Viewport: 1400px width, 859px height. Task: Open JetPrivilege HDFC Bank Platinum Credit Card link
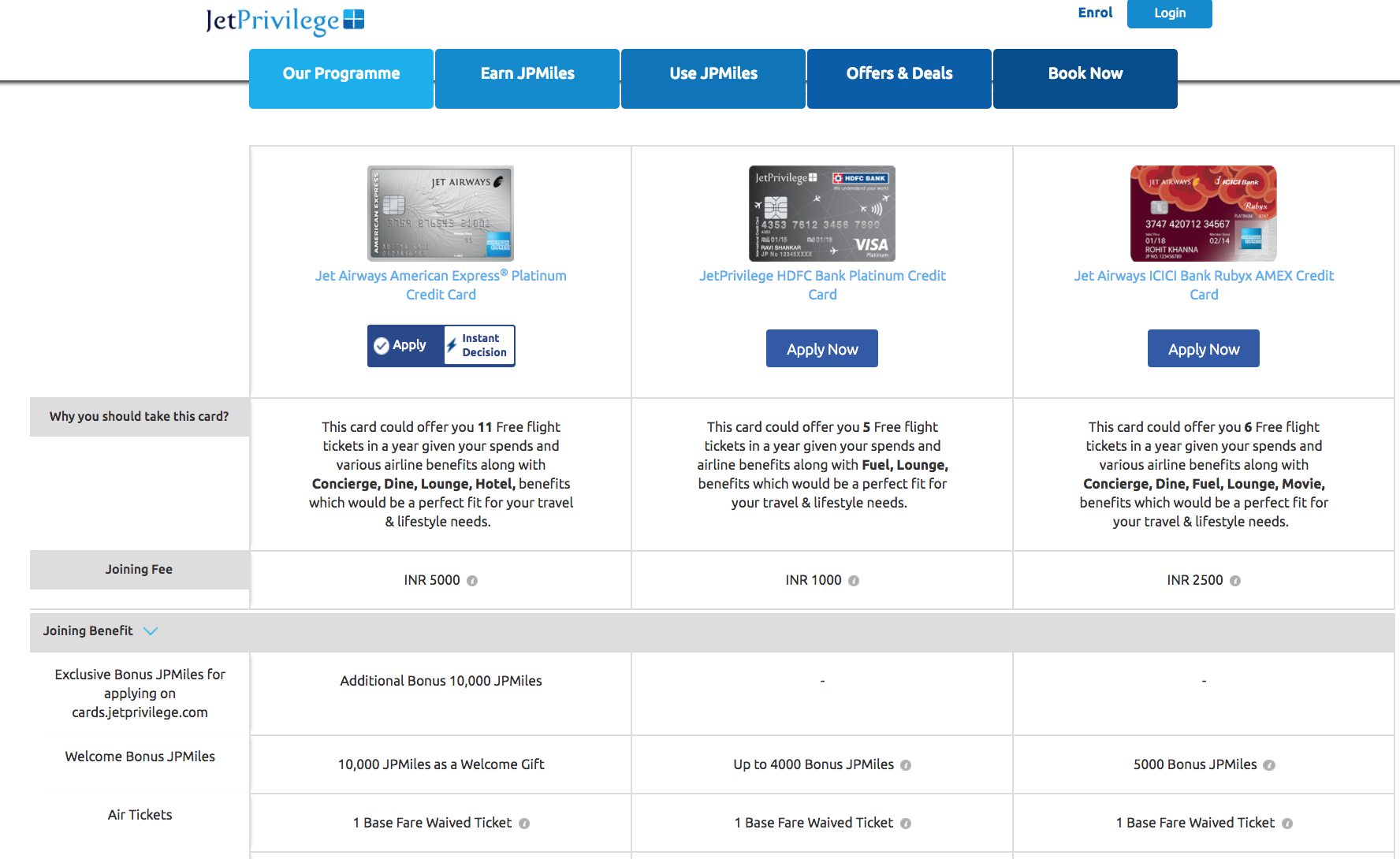pos(822,285)
